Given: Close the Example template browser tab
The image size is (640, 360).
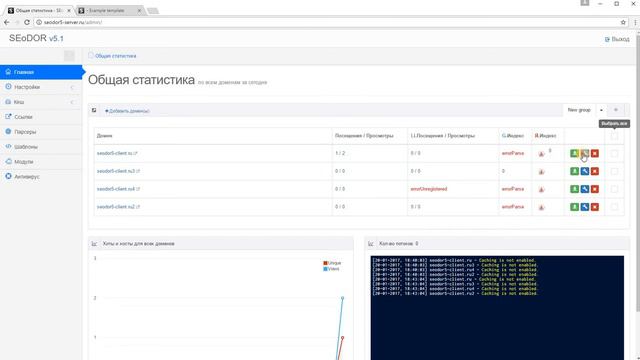Looking at the screenshot, I should (x=139, y=11).
